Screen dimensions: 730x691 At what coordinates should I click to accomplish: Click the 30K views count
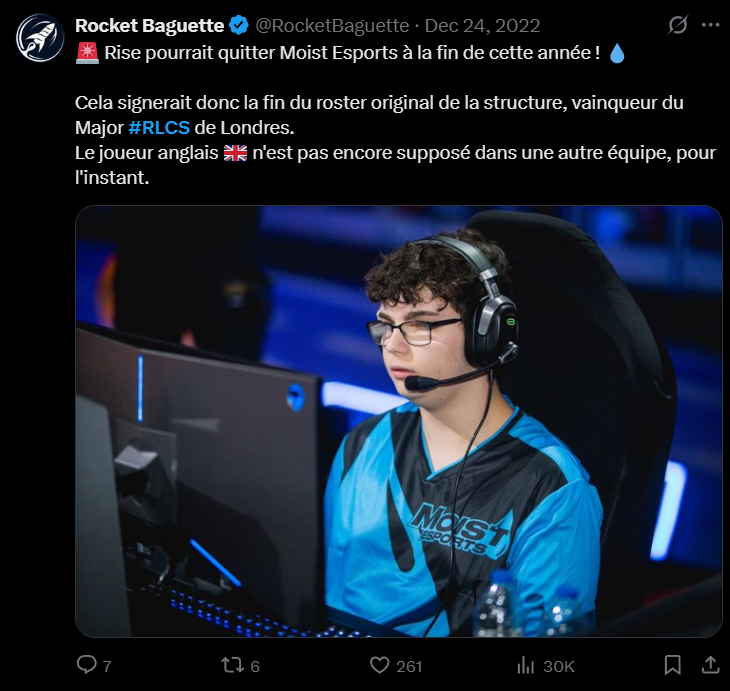click(x=559, y=666)
